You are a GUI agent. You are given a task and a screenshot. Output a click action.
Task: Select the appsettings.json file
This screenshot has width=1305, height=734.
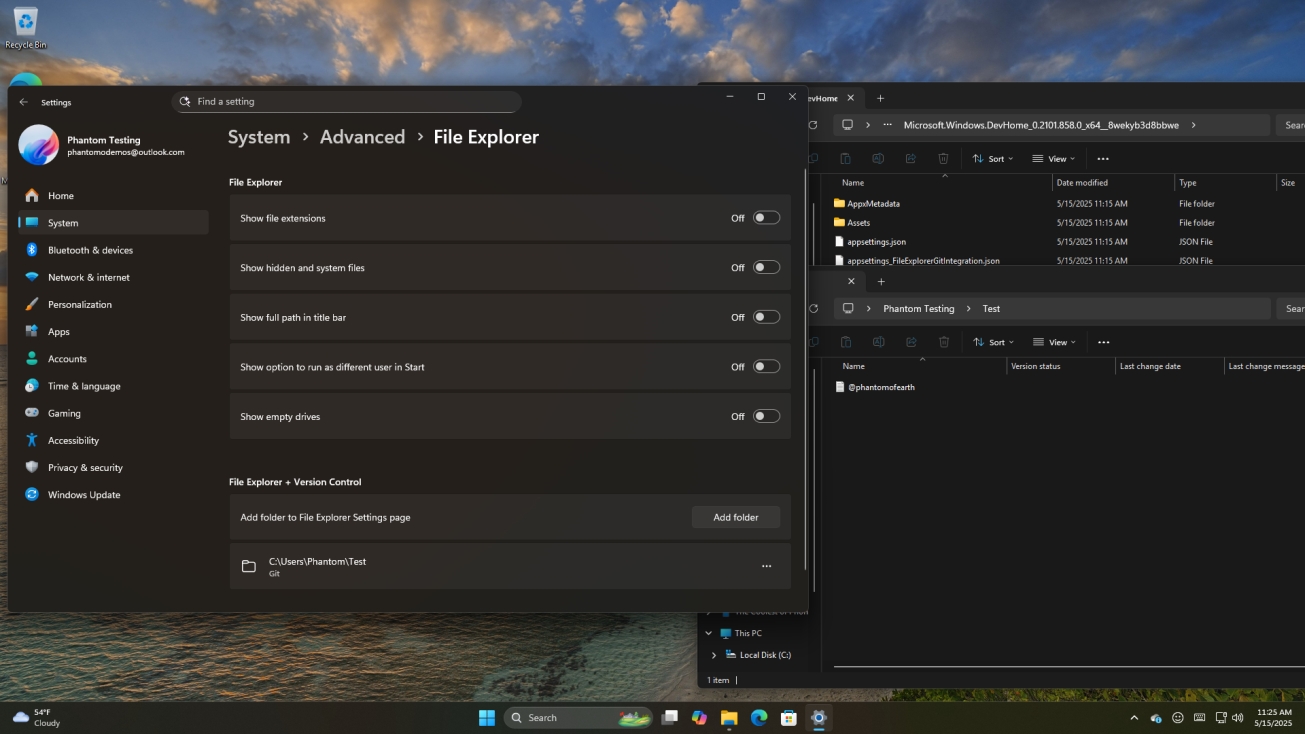click(876, 242)
